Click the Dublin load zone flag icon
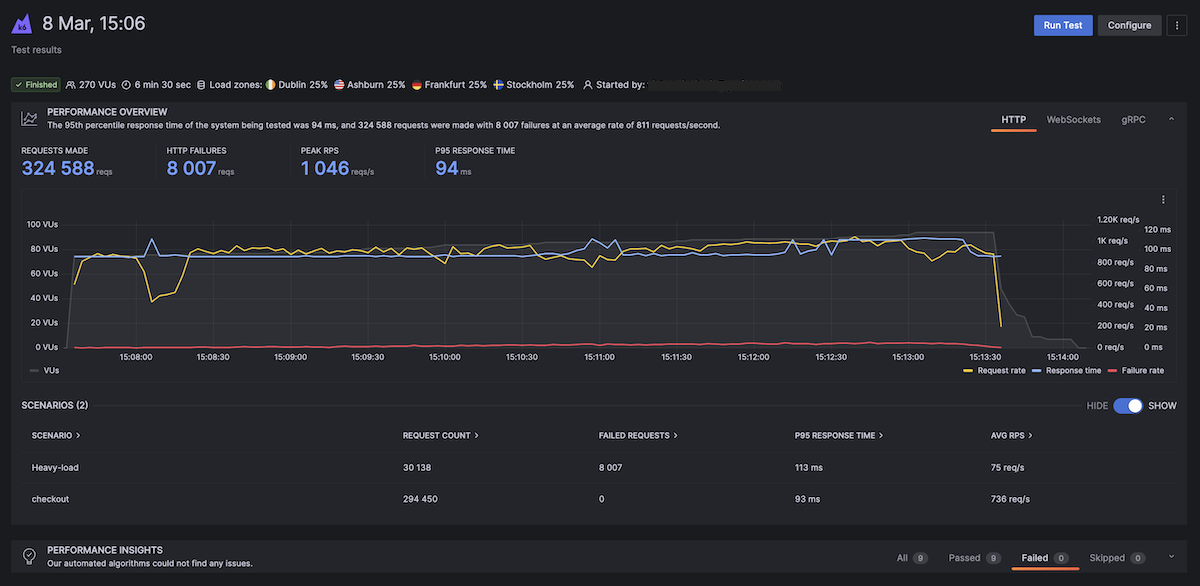This screenshot has height=586, width=1200. click(268, 85)
